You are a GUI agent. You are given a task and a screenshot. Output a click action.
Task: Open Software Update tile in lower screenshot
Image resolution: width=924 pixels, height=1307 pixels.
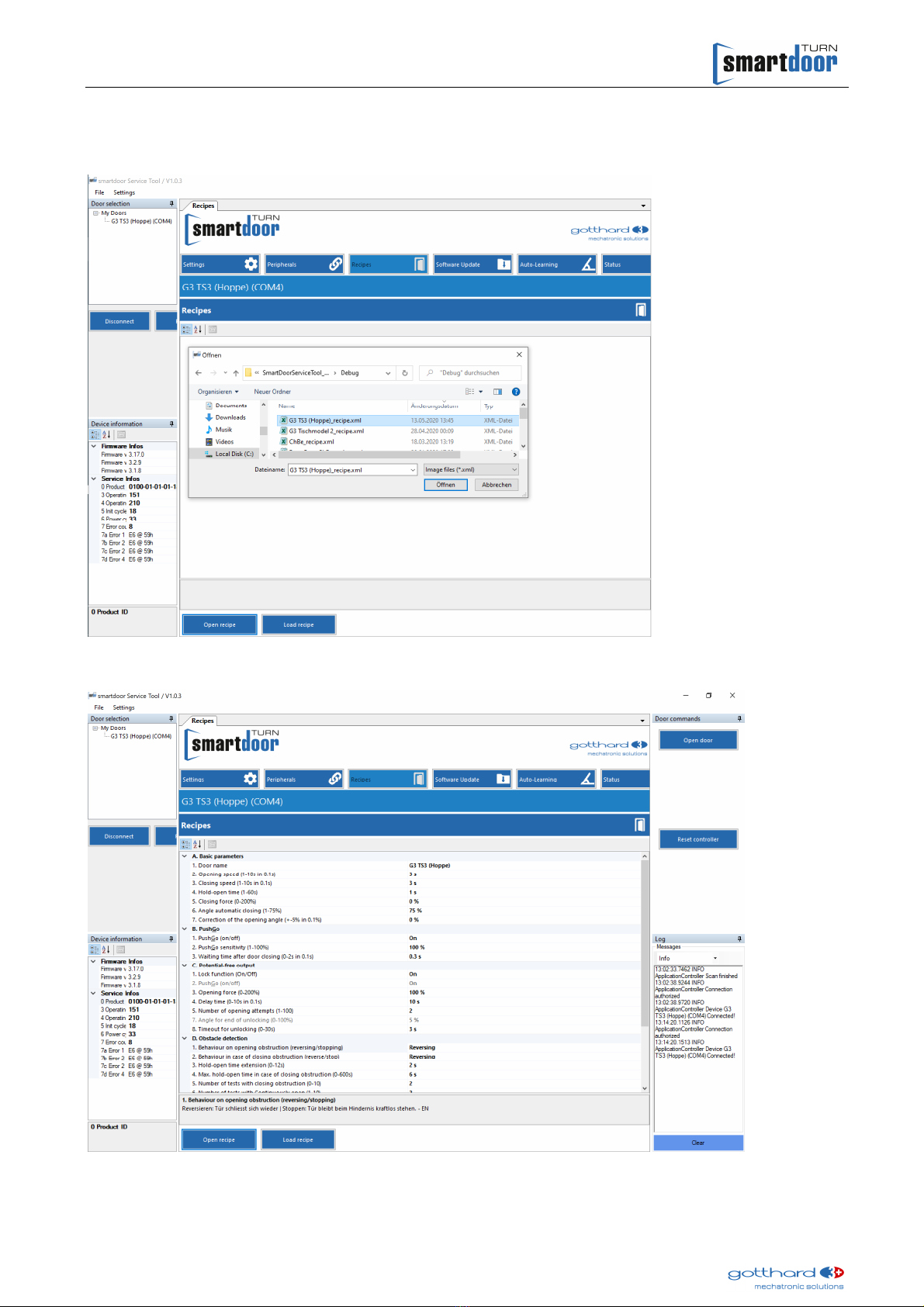click(472, 780)
